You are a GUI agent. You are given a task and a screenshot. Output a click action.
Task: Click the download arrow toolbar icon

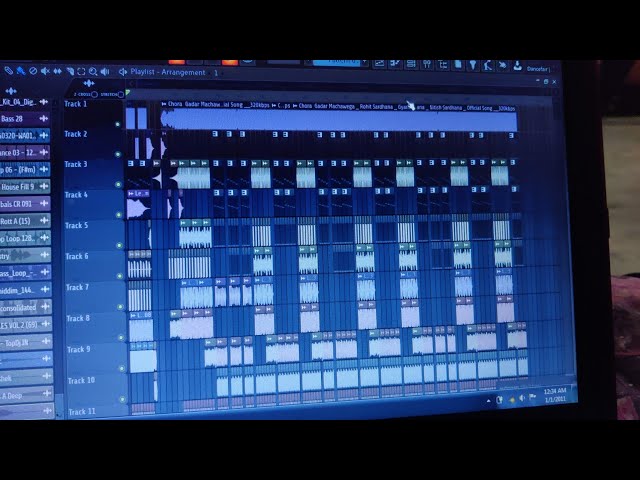pyautogui.click(x=518, y=65)
